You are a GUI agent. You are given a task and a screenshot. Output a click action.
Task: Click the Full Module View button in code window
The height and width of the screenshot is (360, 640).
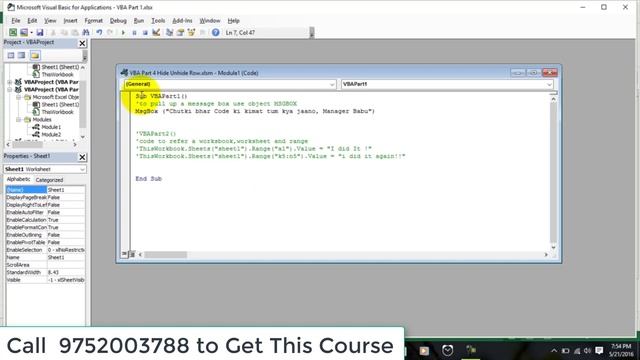point(131,254)
